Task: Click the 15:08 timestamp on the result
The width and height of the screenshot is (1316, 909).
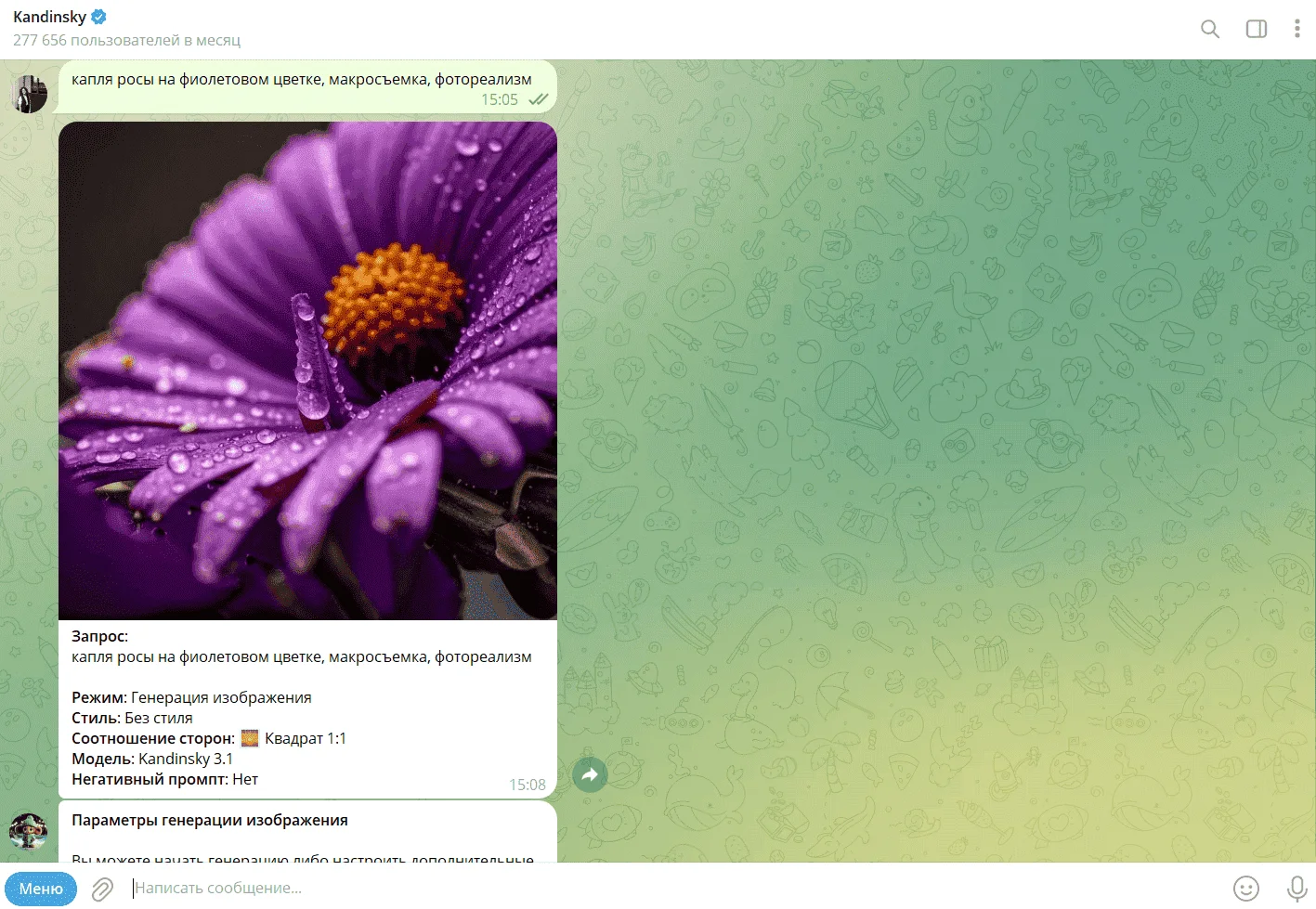Action: pos(528,785)
